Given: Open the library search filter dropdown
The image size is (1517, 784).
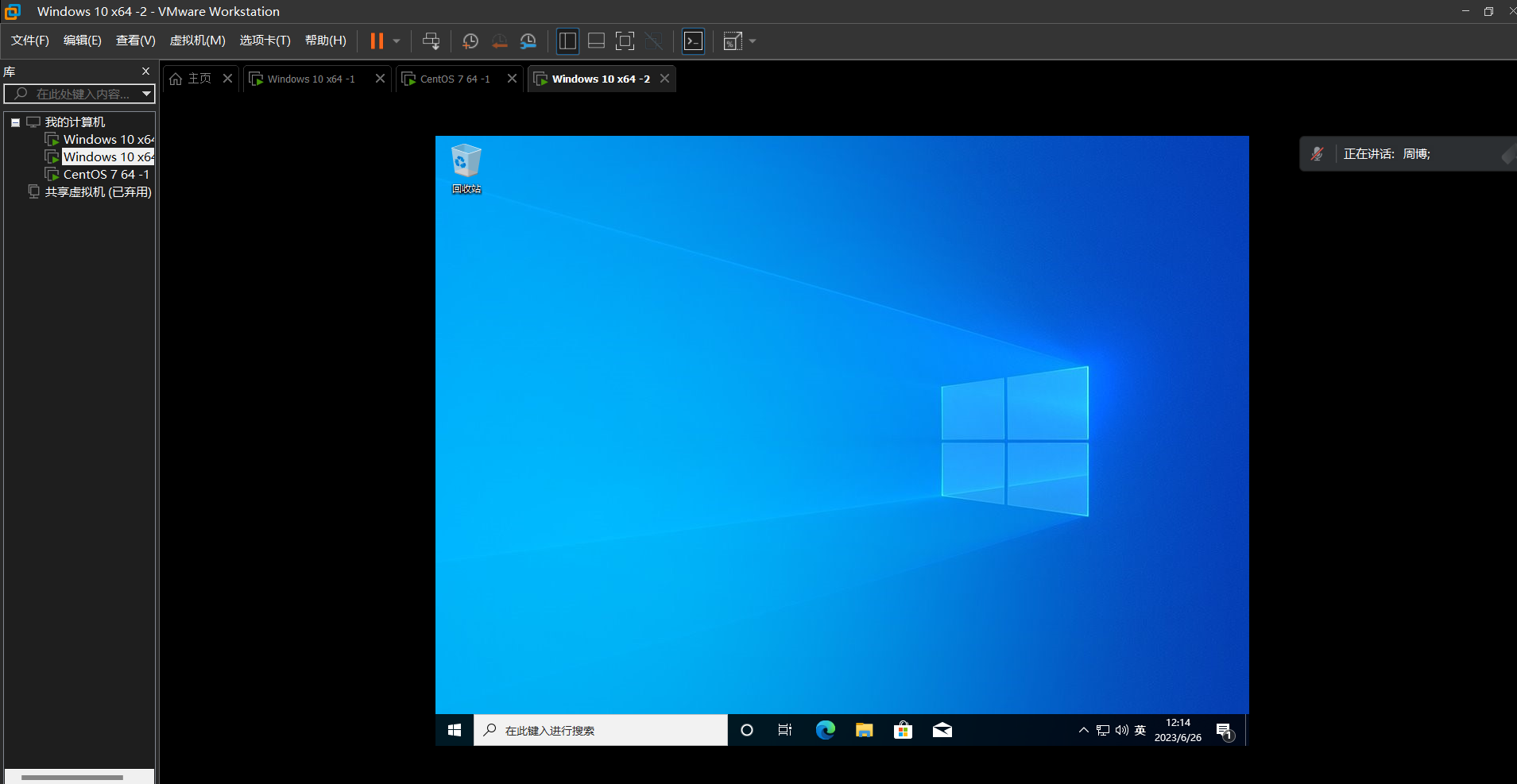Looking at the screenshot, I should pos(147,94).
